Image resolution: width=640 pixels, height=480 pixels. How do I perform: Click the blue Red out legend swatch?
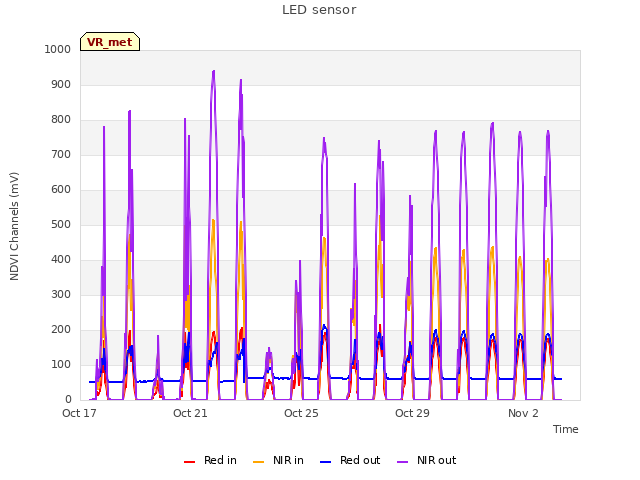click(x=325, y=462)
